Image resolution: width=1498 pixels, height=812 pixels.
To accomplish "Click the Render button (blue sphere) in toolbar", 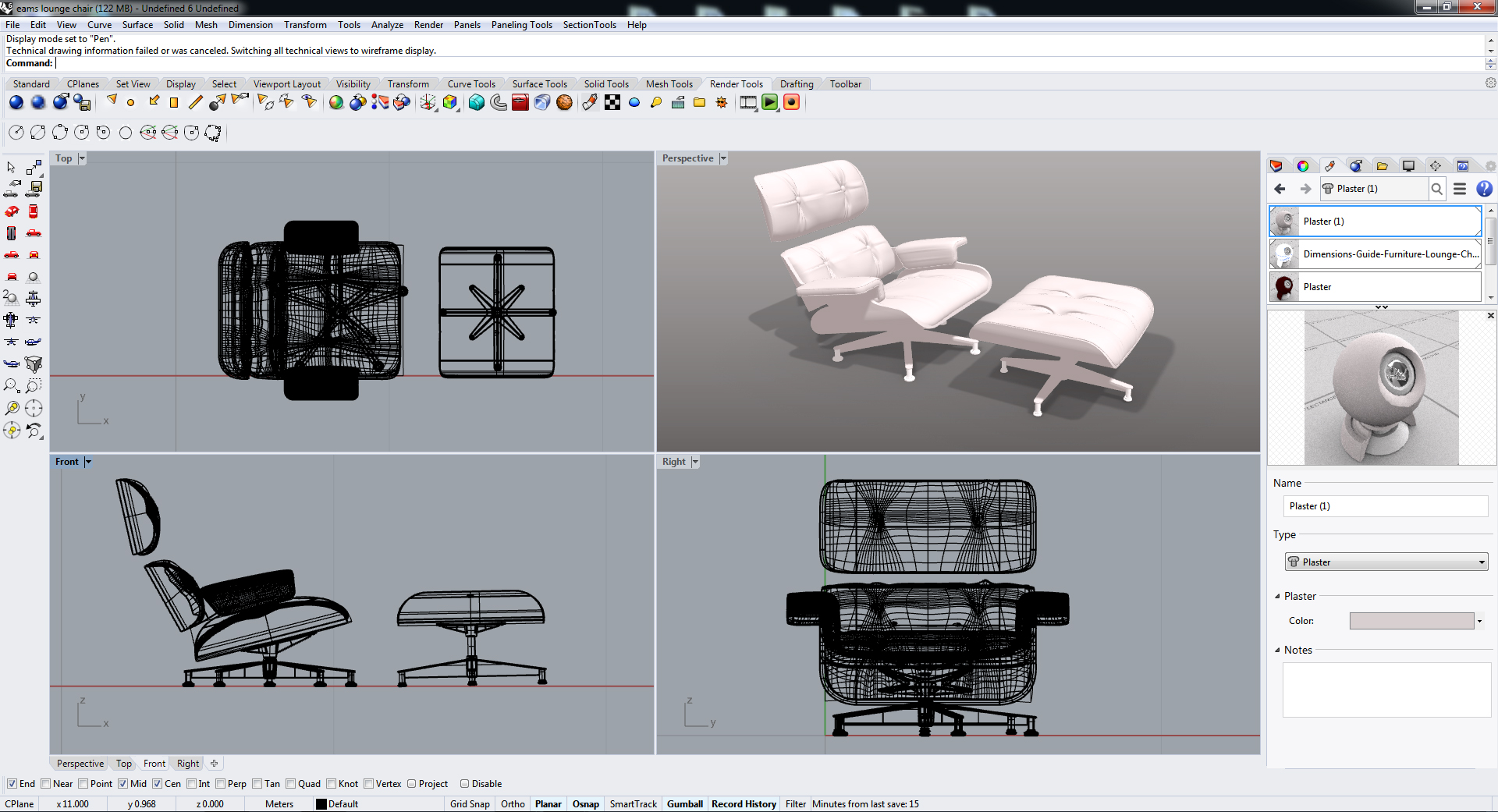I will click(x=16, y=102).
